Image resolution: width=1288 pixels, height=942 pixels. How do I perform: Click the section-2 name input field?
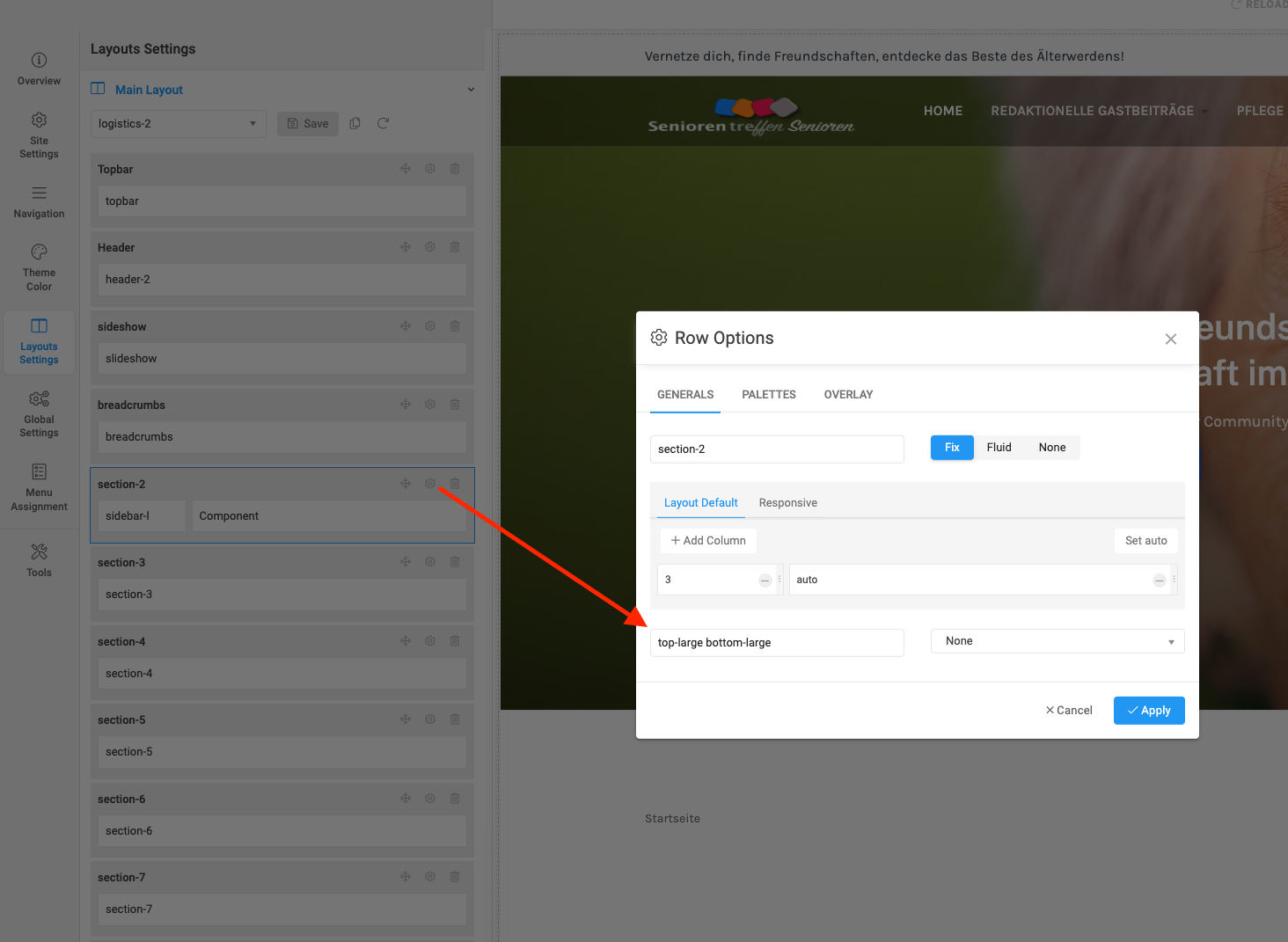777,449
